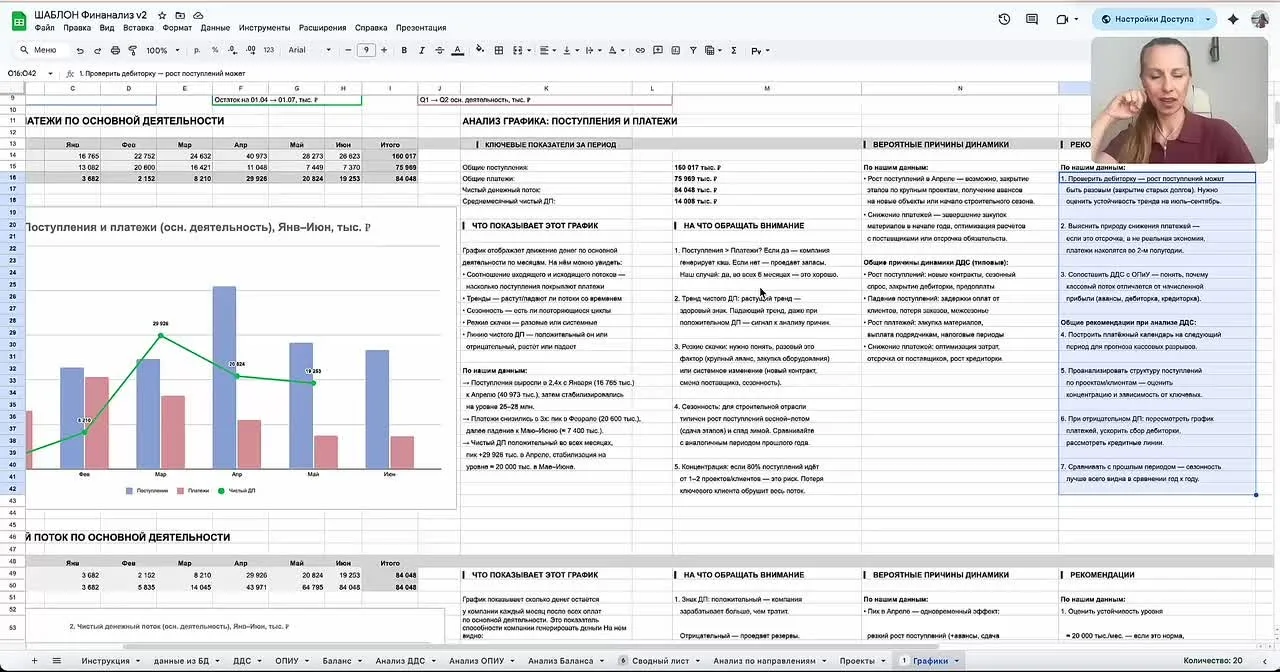Format selection as percent
Viewport: 1280px width, 672px height.
click(215, 50)
